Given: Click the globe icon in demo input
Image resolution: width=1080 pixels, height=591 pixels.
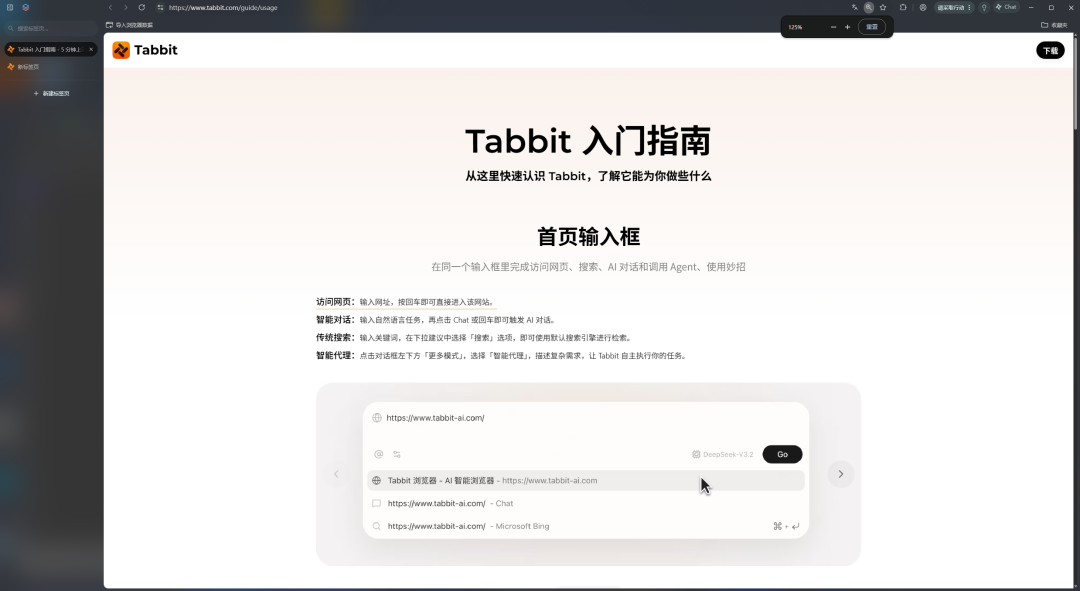Looking at the screenshot, I should [377, 417].
